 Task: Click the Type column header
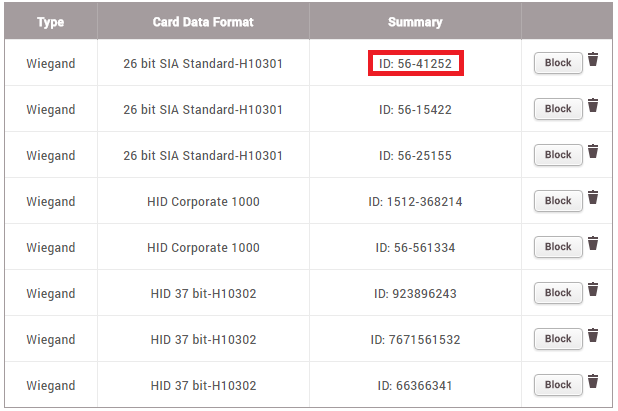(50, 22)
